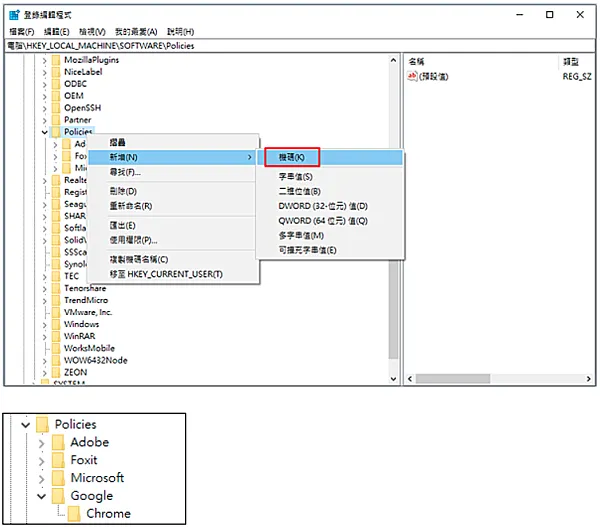Open the 檔案(F) menu
The width and height of the screenshot is (600, 527).
(x=22, y=32)
